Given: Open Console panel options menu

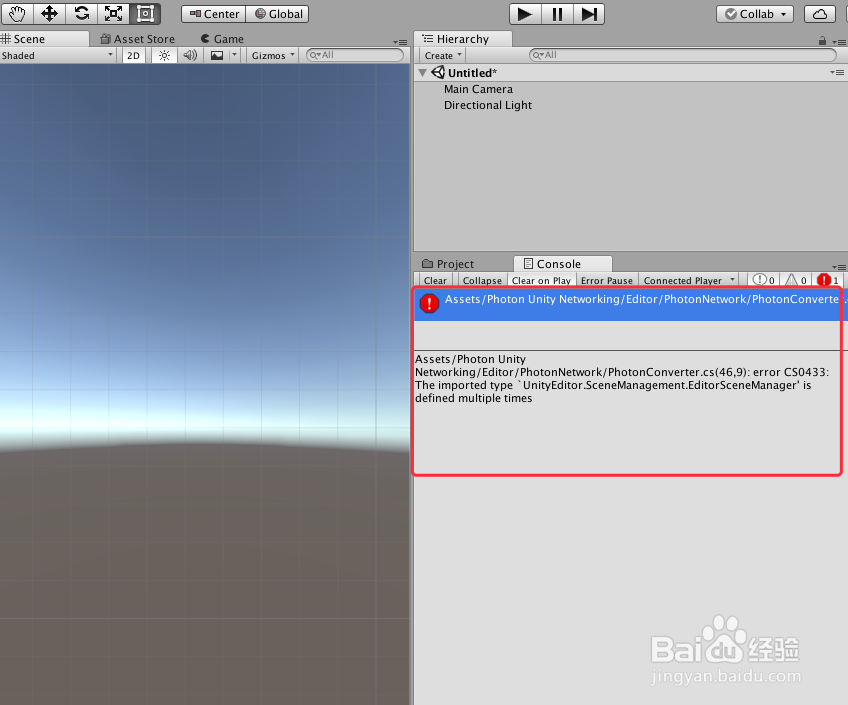Looking at the screenshot, I should 839,267.
